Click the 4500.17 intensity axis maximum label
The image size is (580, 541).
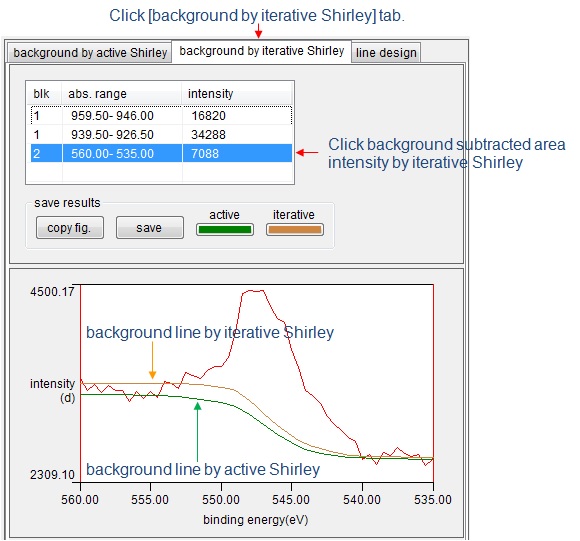pos(52,292)
